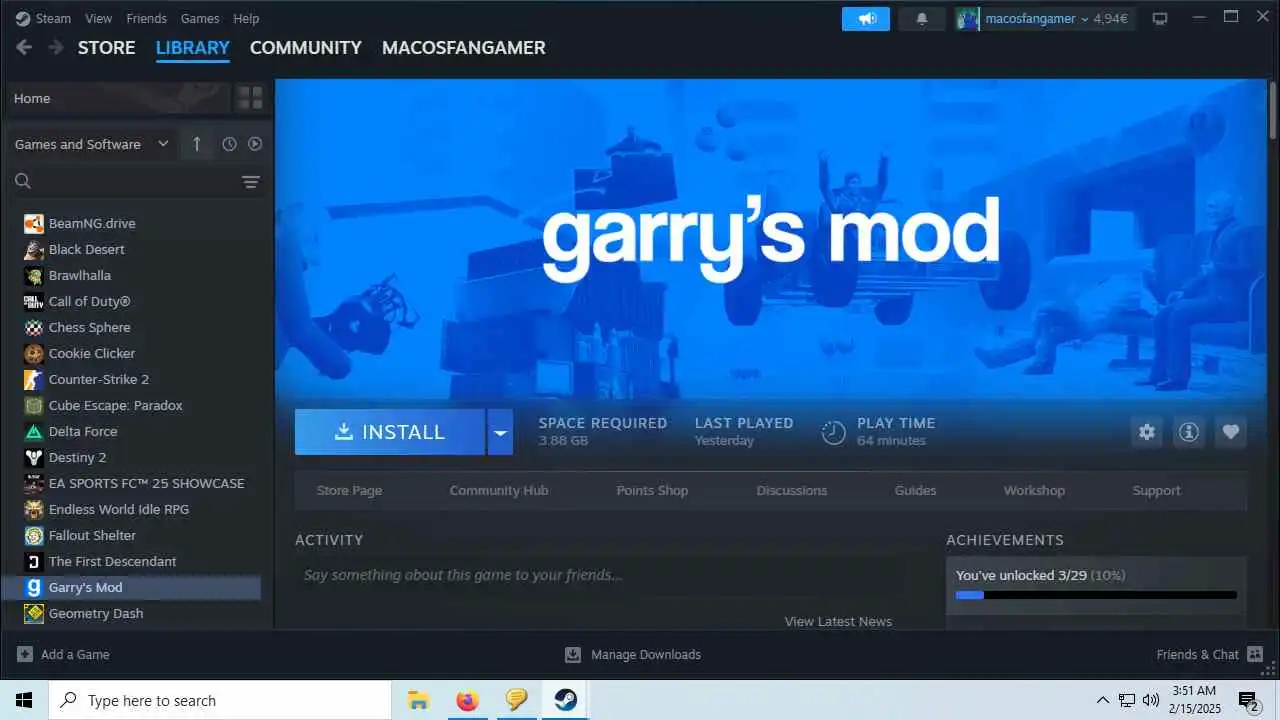This screenshot has height=720, width=1280.
Task: Open the Games menu
Action: coord(200,18)
